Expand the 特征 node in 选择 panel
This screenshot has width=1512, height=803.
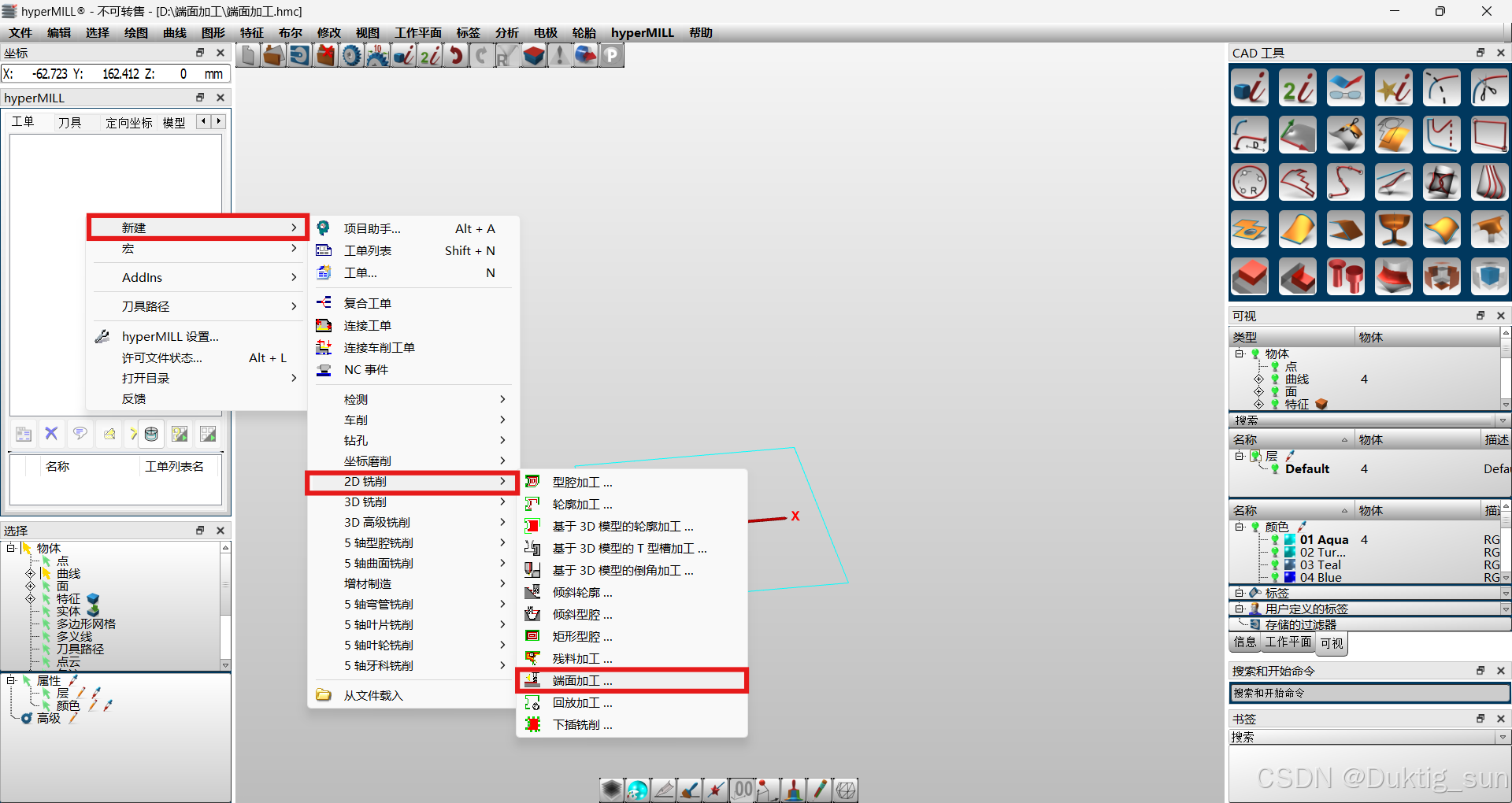point(31,599)
